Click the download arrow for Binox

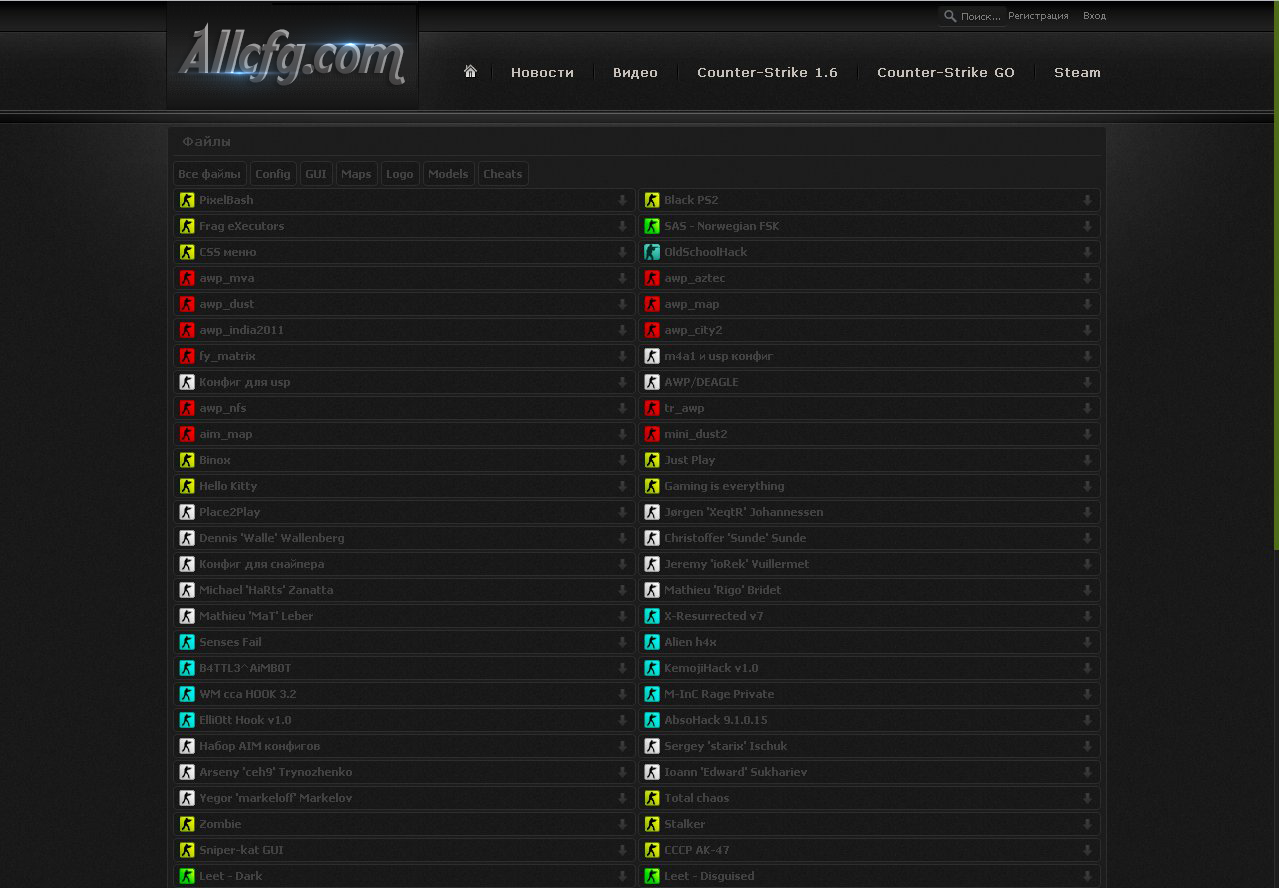[622, 460]
